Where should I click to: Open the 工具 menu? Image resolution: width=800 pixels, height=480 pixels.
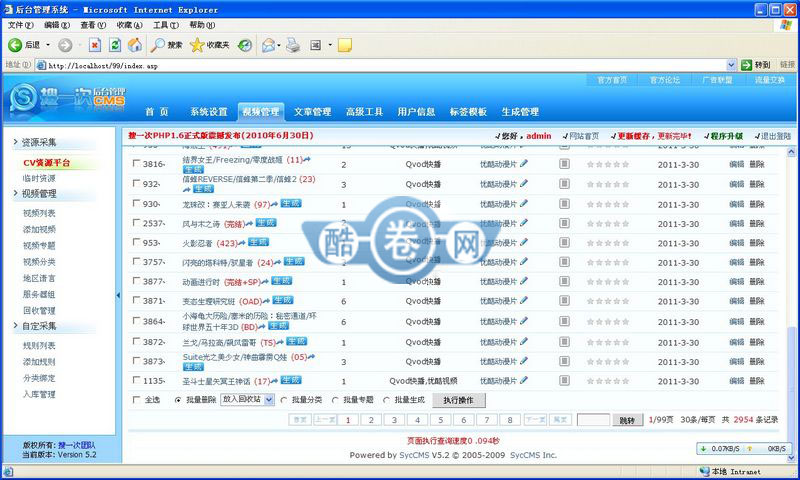166,24
